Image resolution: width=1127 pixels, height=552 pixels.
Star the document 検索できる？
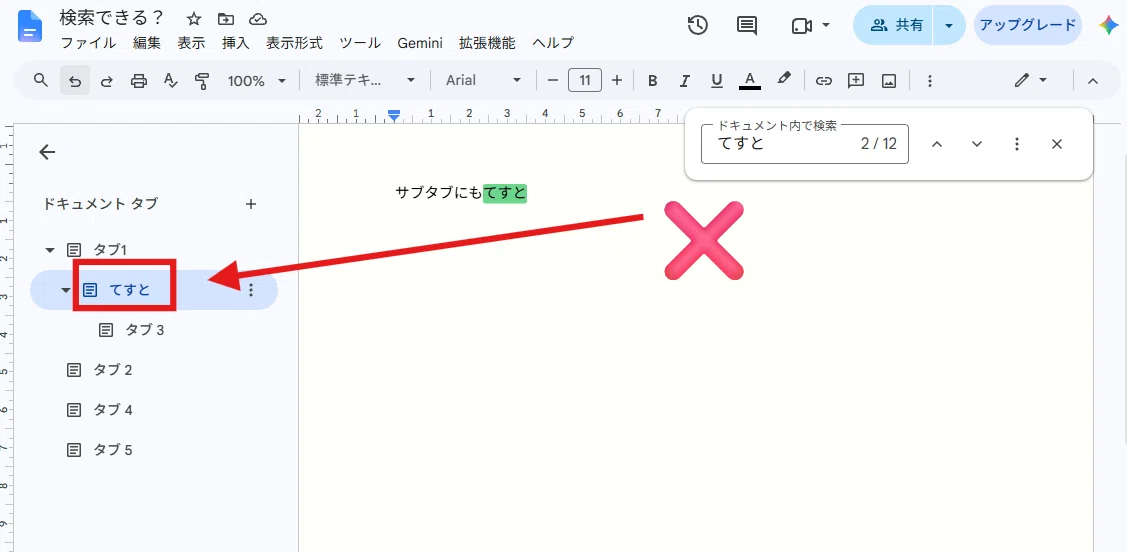tap(193, 19)
